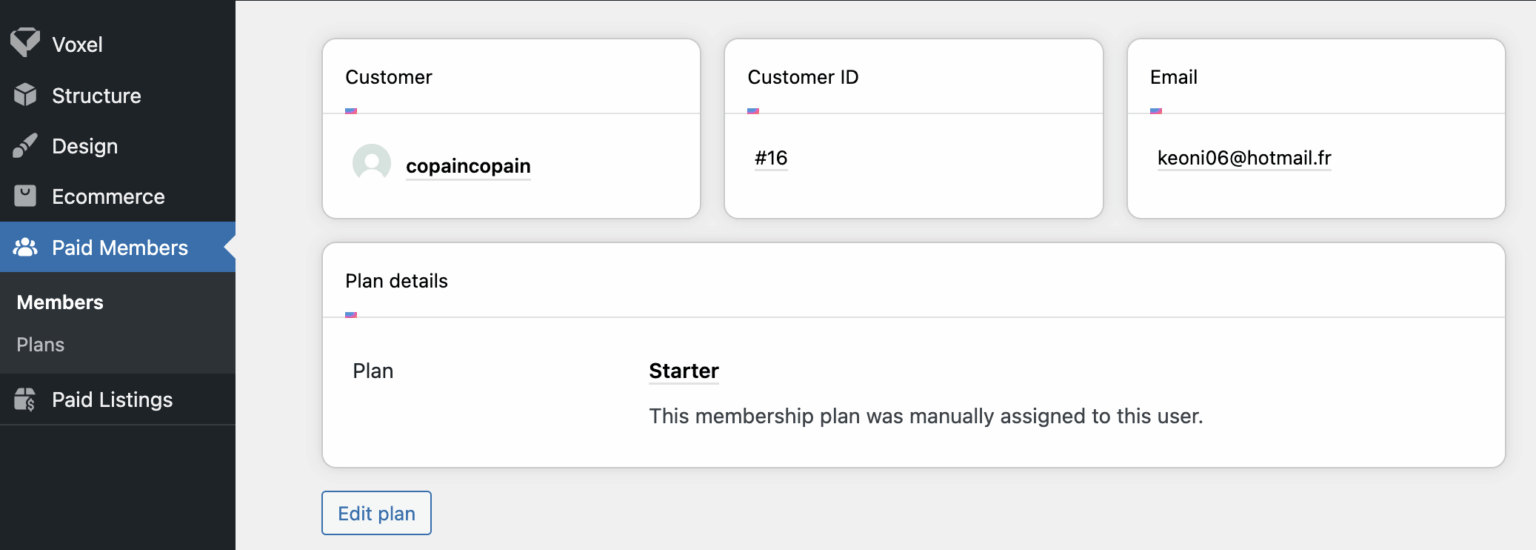Open the copaincopain customer profile link
Viewport: 1536px width, 550px height.
468,166
